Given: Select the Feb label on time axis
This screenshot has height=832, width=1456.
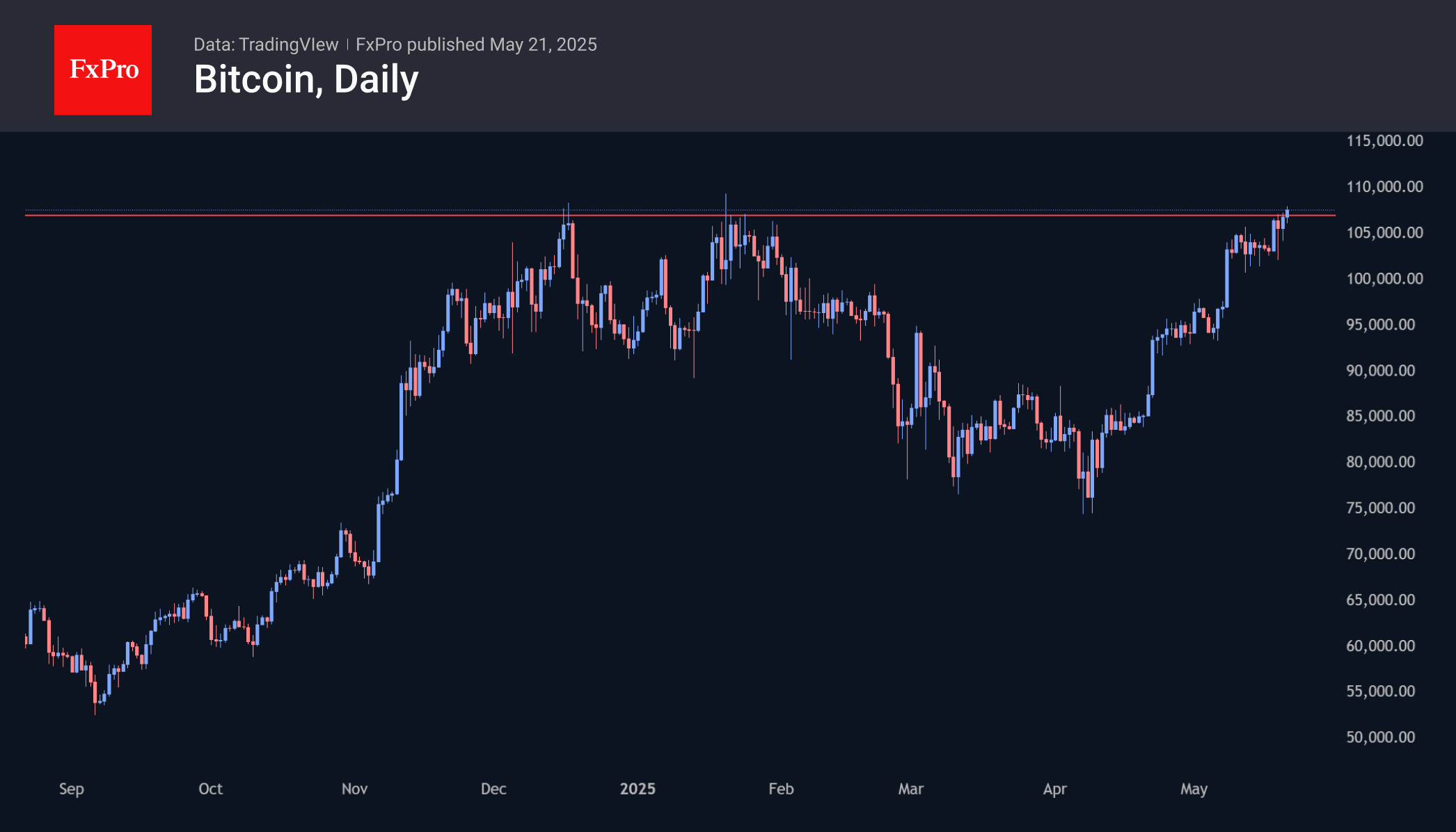Looking at the screenshot, I should pos(781,789).
